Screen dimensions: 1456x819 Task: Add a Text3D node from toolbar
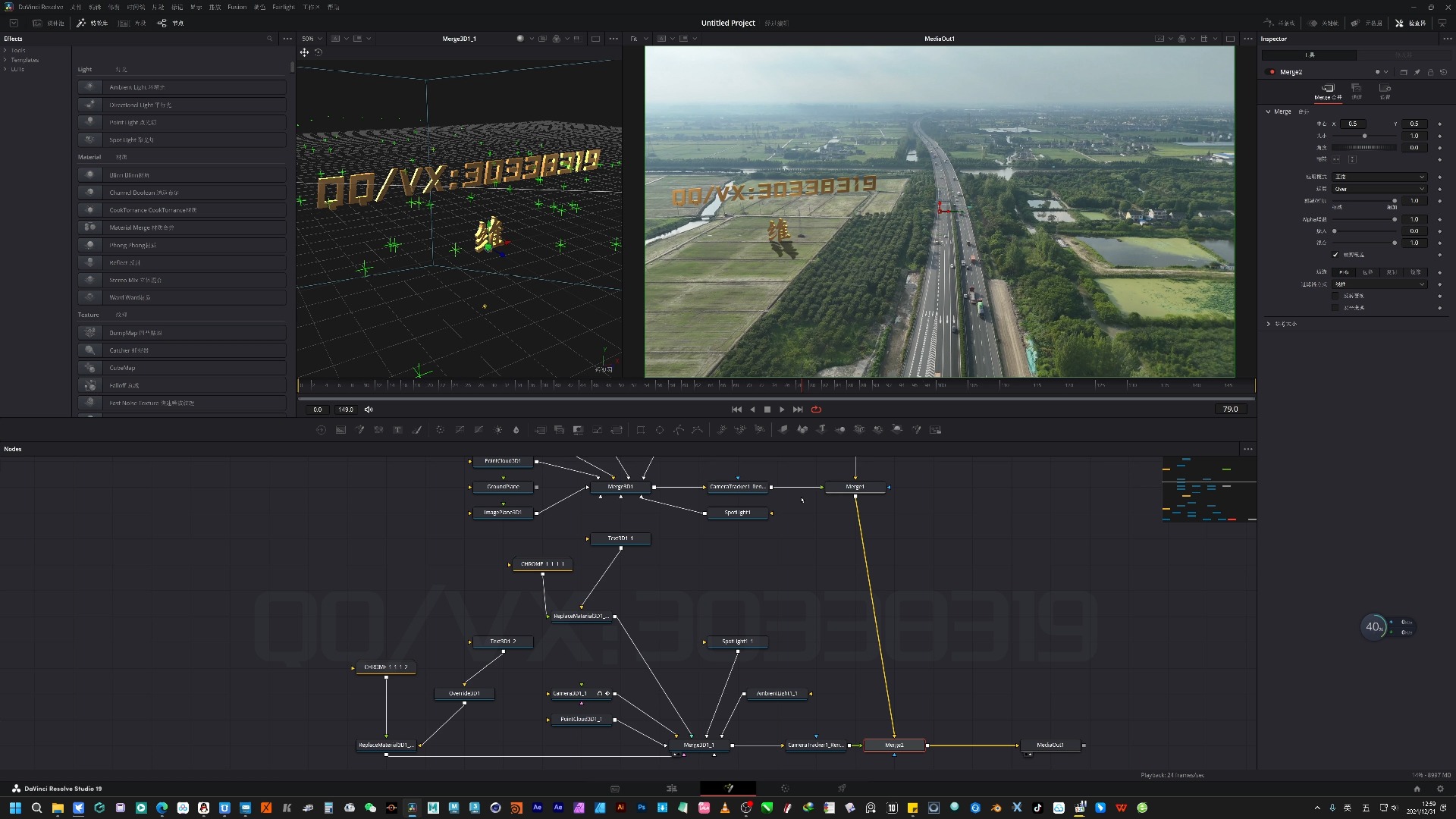(x=821, y=430)
